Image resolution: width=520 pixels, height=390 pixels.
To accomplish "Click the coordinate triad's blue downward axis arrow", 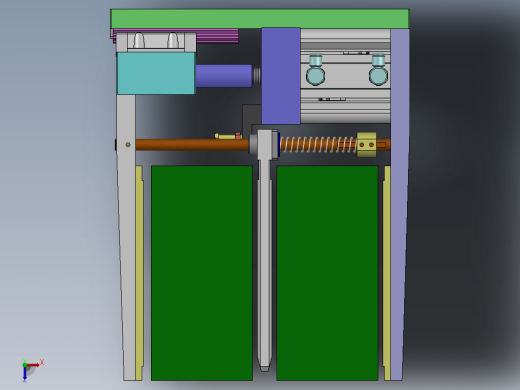I will (25, 374).
